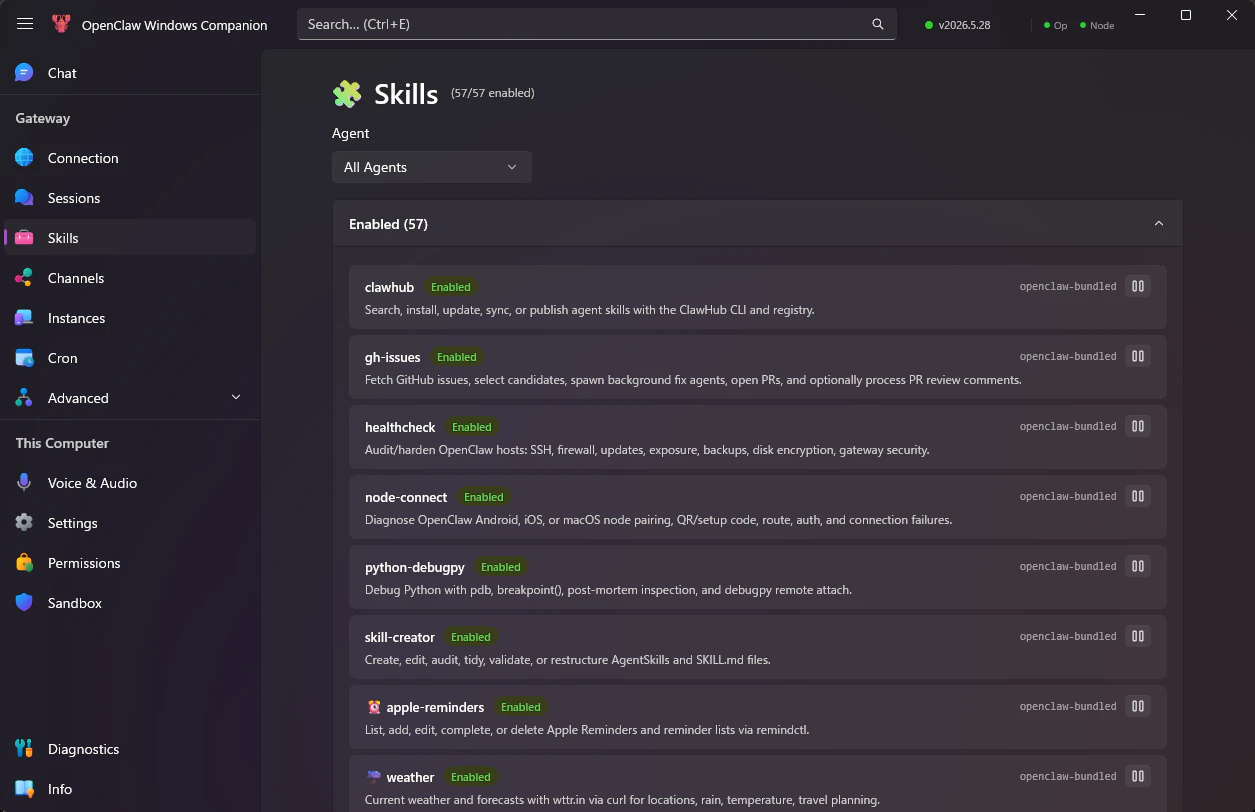Screen dimensions: 1255x812
Task: Click the Instances icon in sidebar
Action: (24, 318)
